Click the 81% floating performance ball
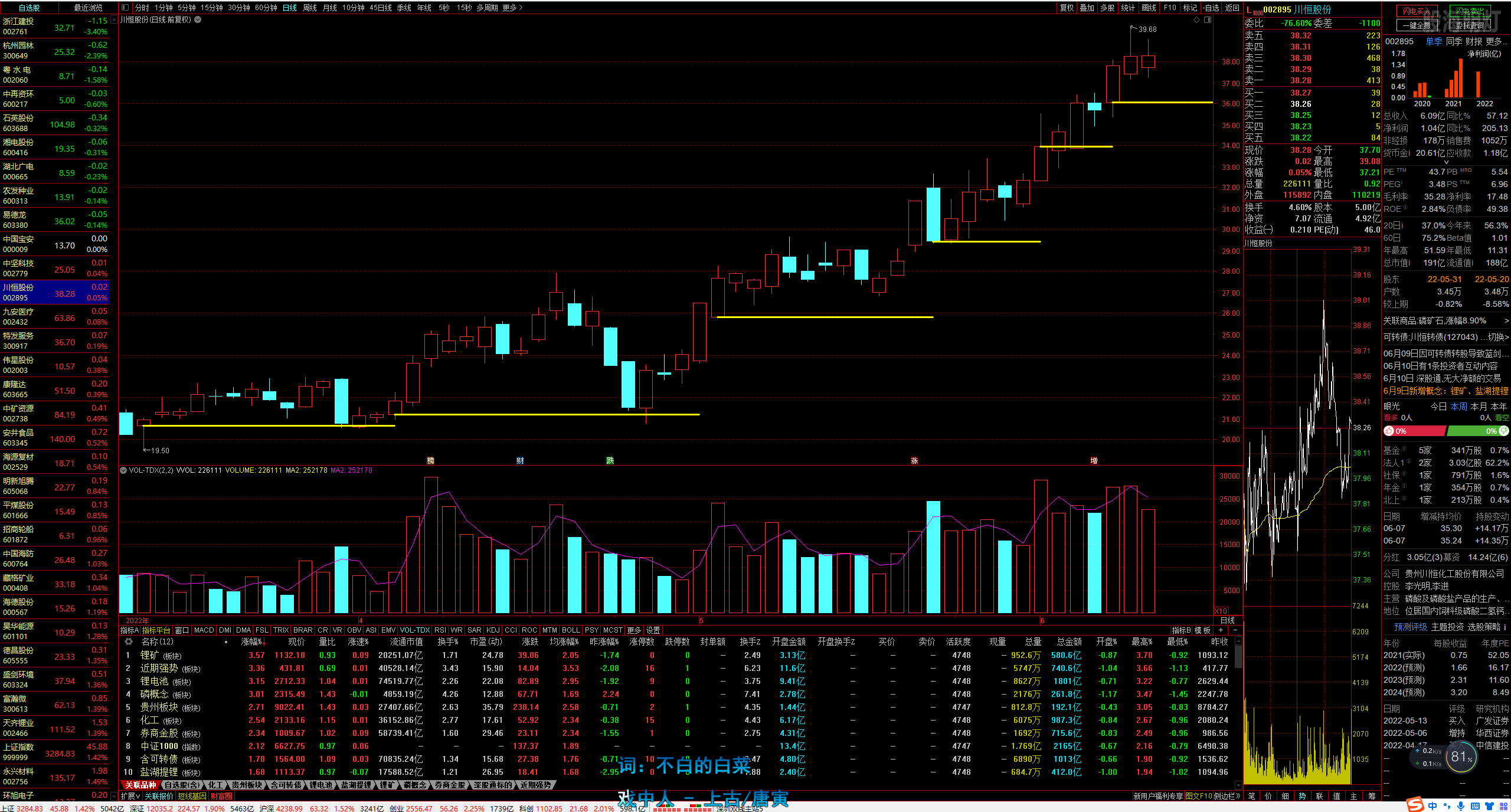1511x812 pixels. click(x=1461, y=757)
